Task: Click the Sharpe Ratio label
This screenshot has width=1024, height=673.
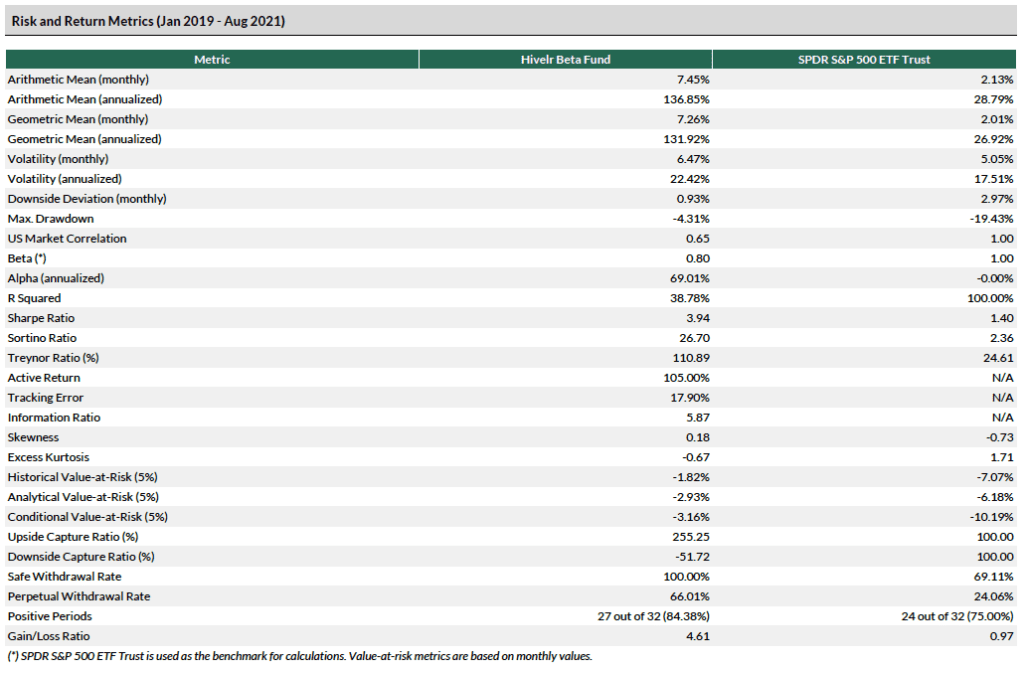Action: [x=41, y=319]
